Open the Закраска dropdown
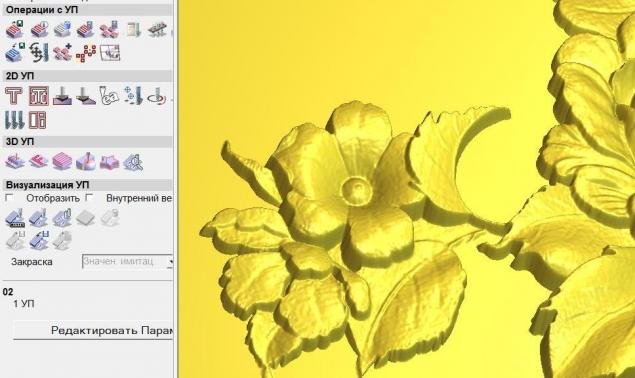Screen dimensions: 635x378 (x=127, y=261)
